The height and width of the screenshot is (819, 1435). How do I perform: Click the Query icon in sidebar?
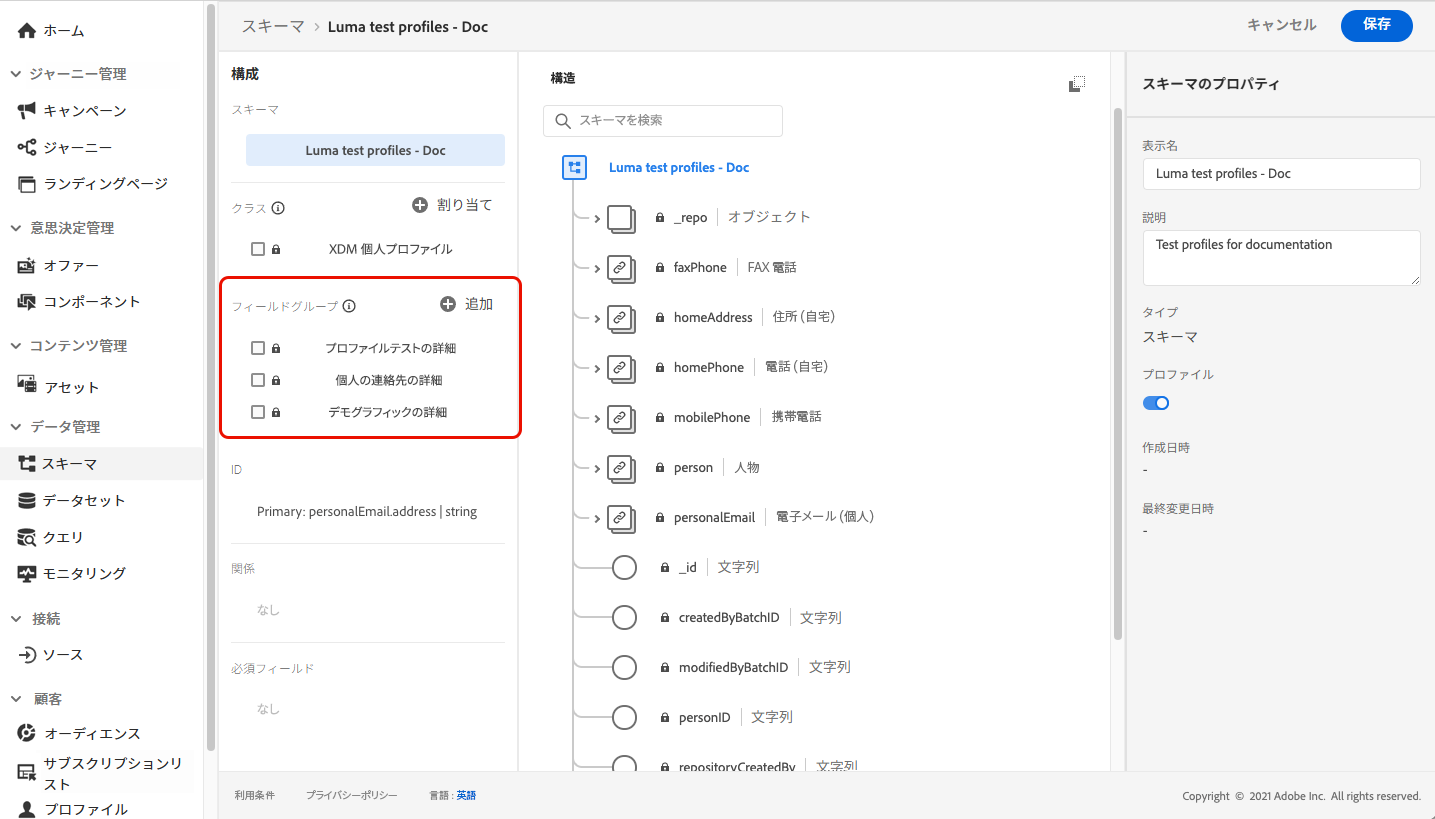pyautogui.click(x=27, y=538)
